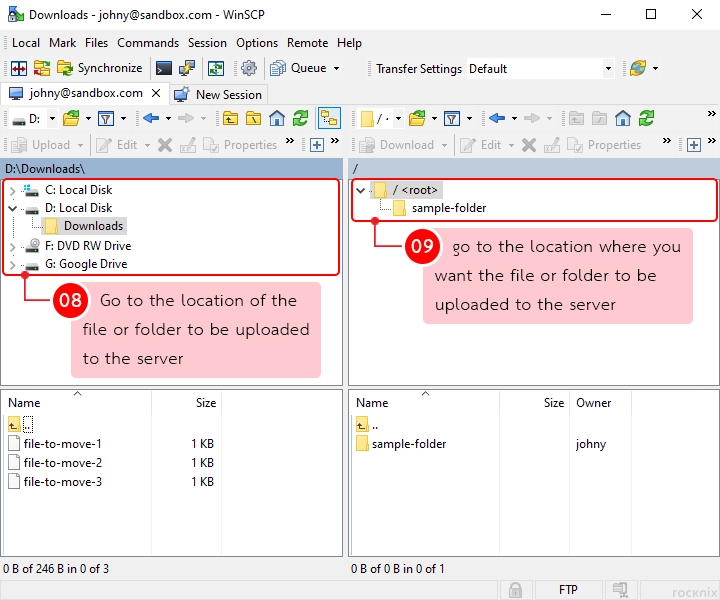The image size is (720, 600).
Task: Click the local Open Directory folder icon
Action: tap(71, 118)
